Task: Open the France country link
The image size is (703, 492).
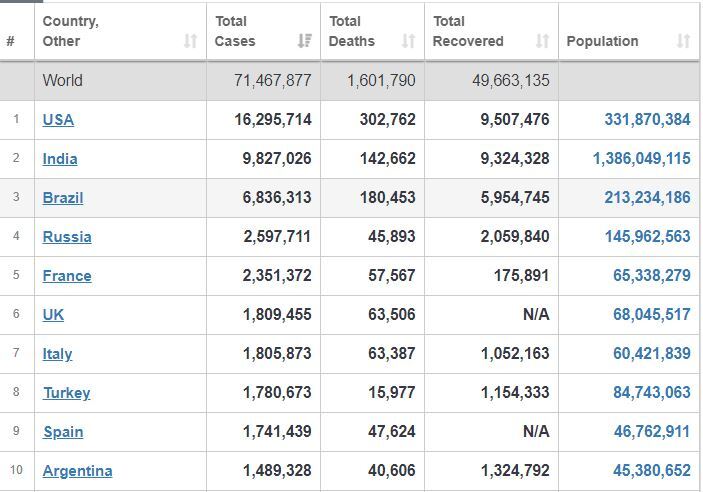Action: (x=67, y=276)
